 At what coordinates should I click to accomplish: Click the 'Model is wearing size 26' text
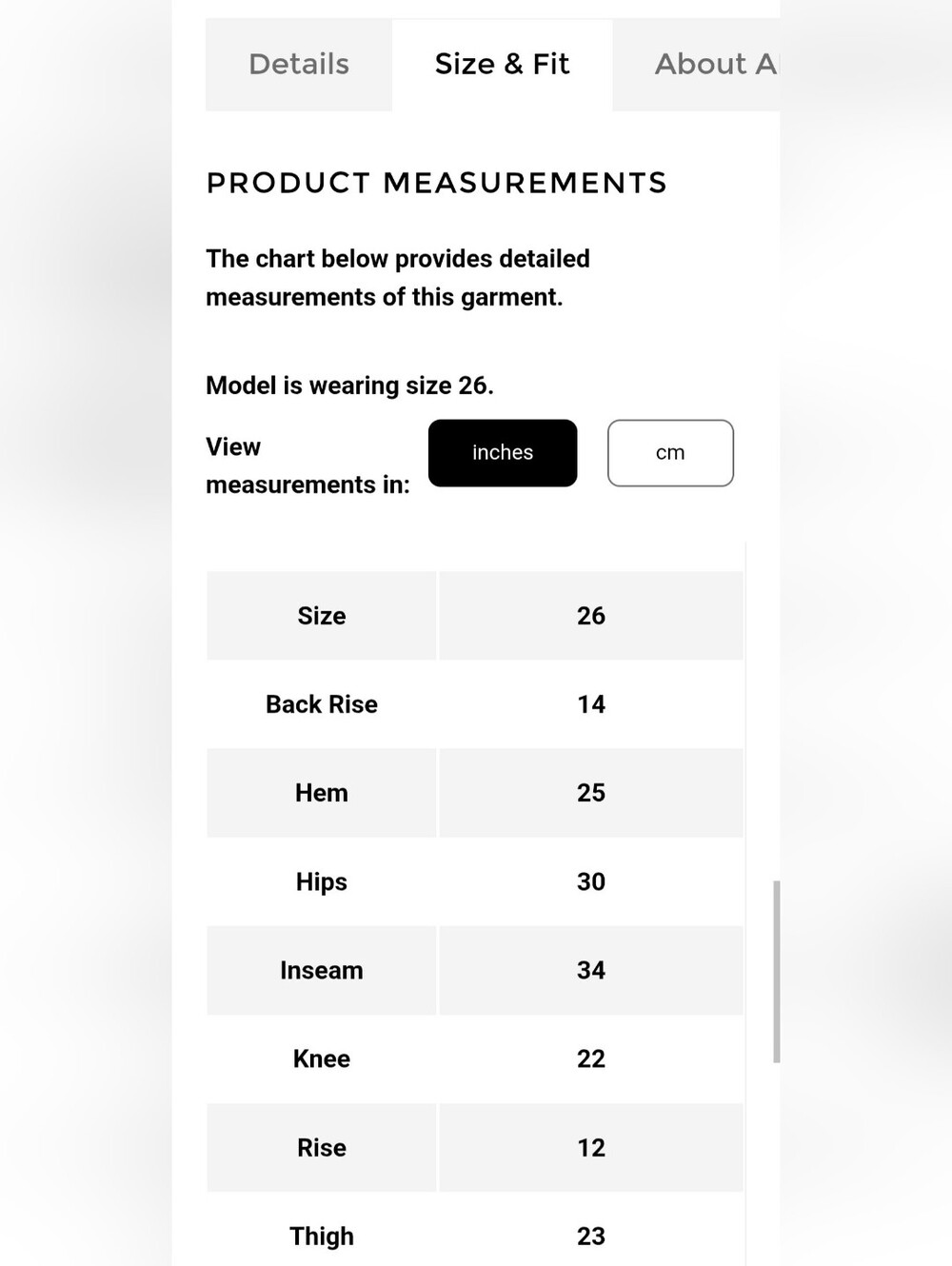coord(349,386)
